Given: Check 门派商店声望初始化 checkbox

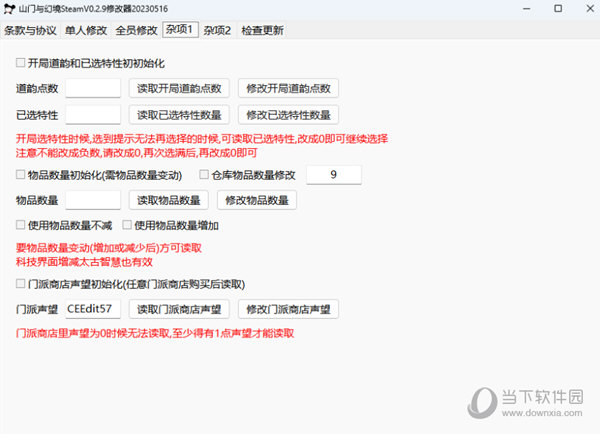Looking at the screenshot, I should [x=21, y=284].
